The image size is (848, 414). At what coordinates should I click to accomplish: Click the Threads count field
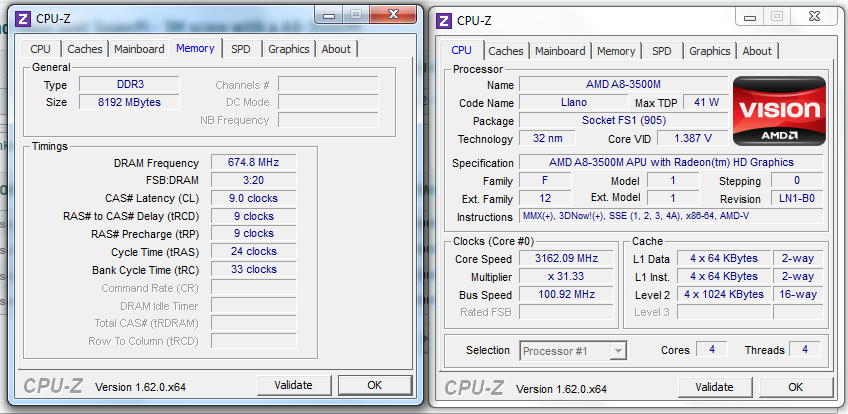point(805,350)
